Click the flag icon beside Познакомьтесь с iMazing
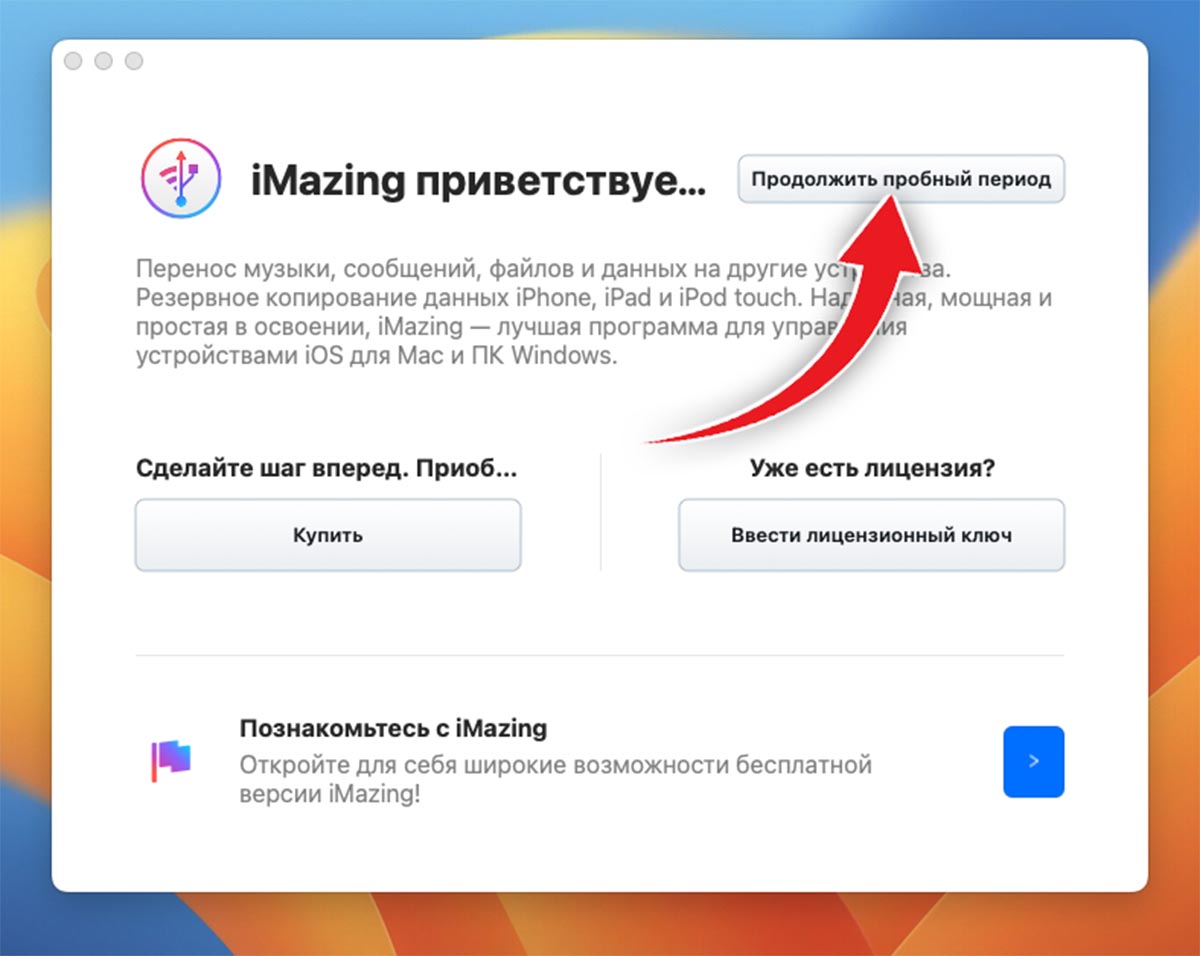The image size is (1200, 956). coord(171,761)
